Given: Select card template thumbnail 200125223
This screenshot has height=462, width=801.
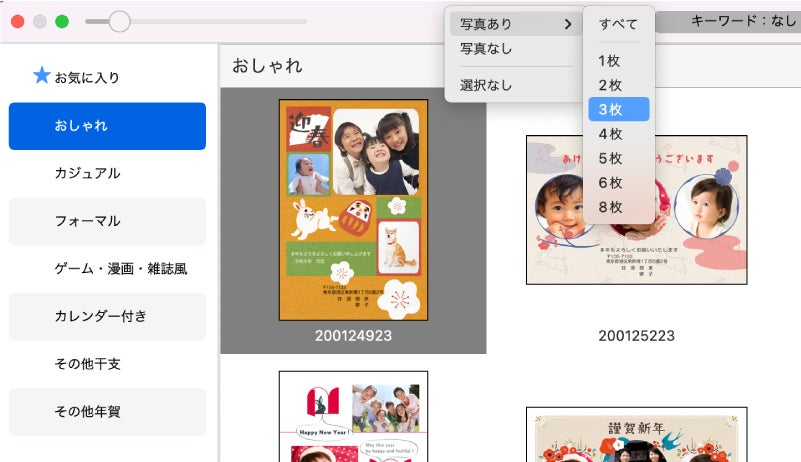Looking at the screenshot, I should pyautogui.click(x=637, y=210).
